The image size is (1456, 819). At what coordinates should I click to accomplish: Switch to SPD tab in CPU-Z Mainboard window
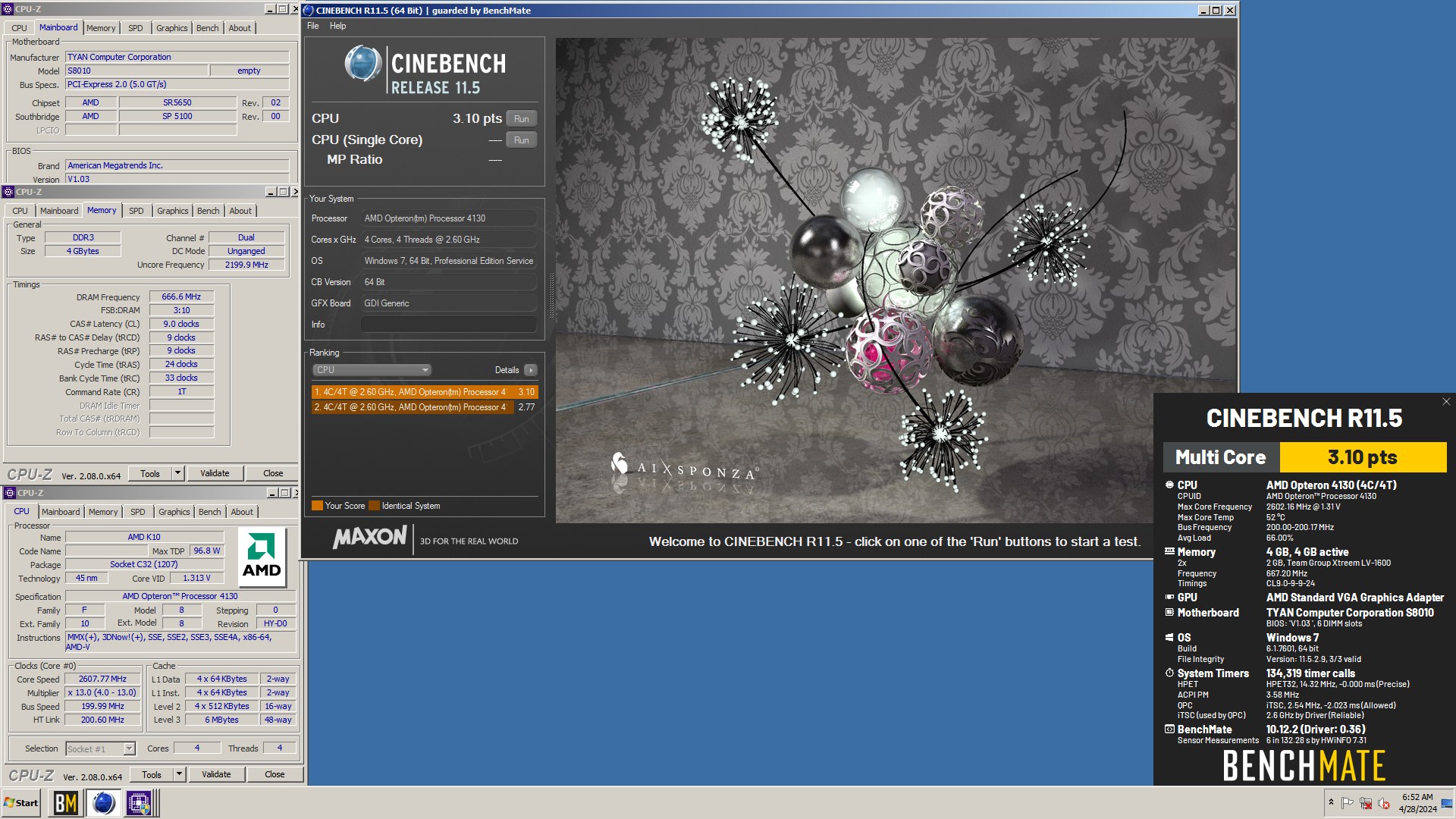point(136,28)
